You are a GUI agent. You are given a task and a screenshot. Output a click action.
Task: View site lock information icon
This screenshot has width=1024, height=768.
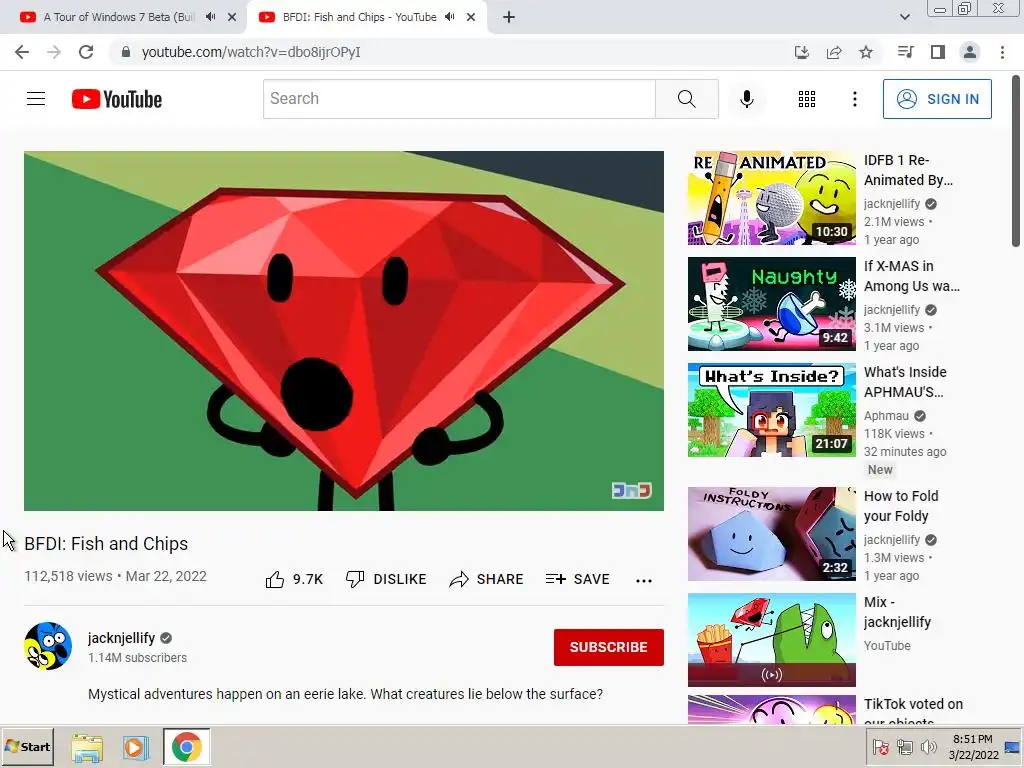click(125, 52)
